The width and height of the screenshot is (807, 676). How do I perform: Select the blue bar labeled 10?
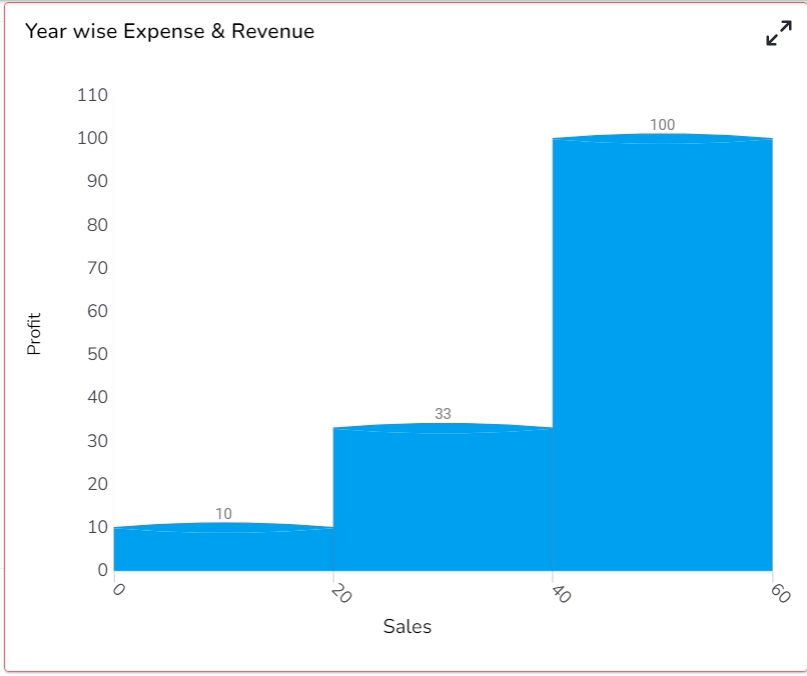point(223,547)
